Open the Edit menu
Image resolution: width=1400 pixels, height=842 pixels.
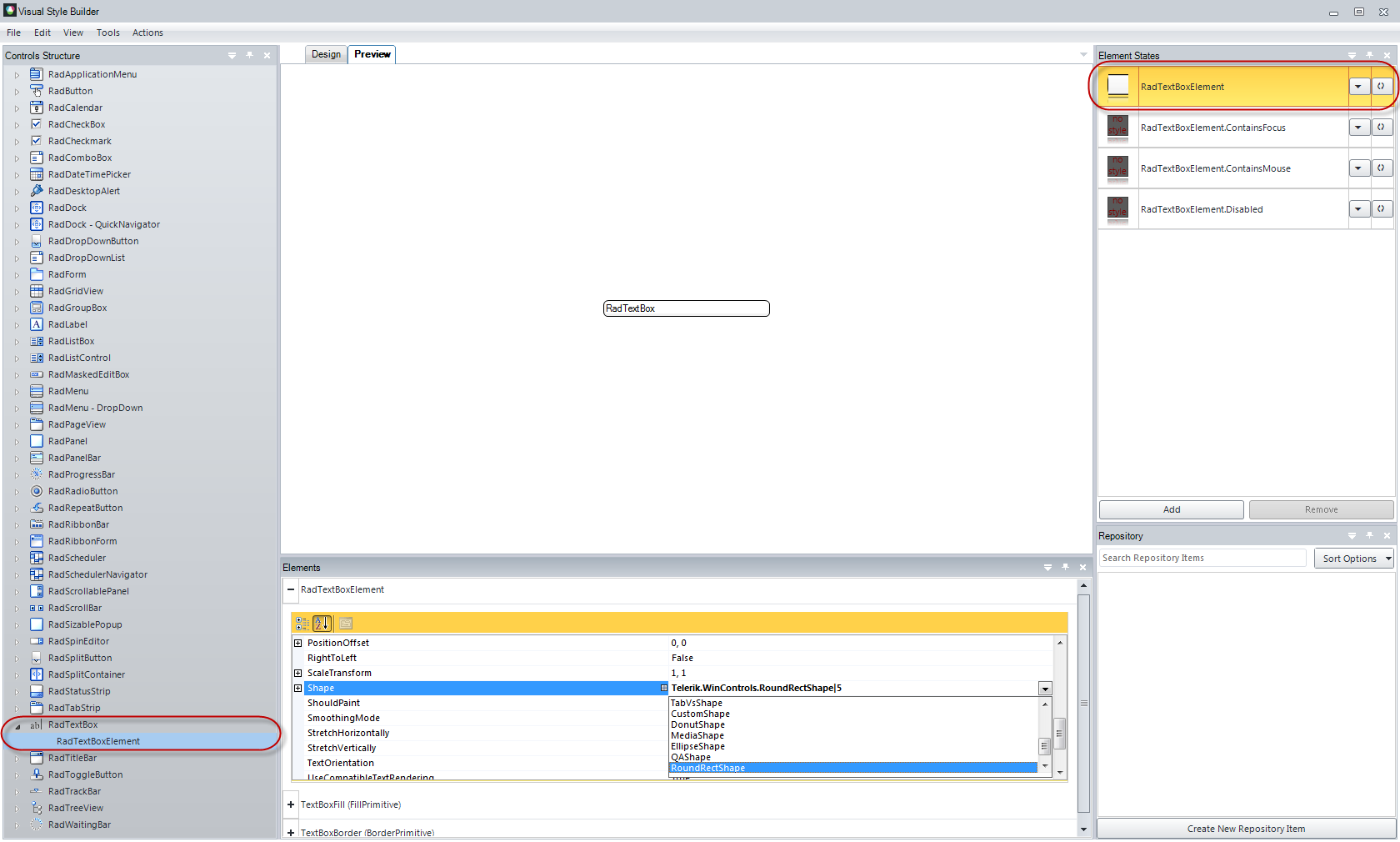click(42, 33)
